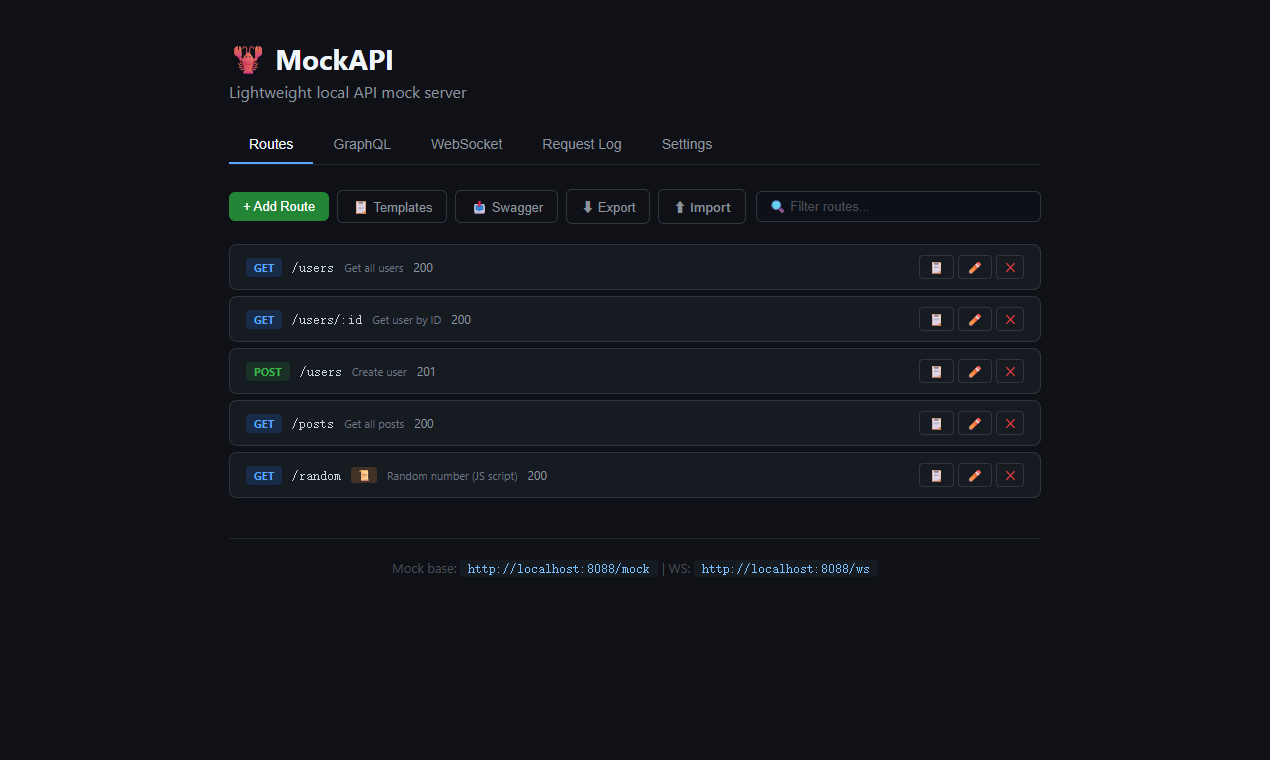This screenshot has height=760, width=1270.
Task: Delete the GET /posts route using the X icon
Action: pos(1010,423)
